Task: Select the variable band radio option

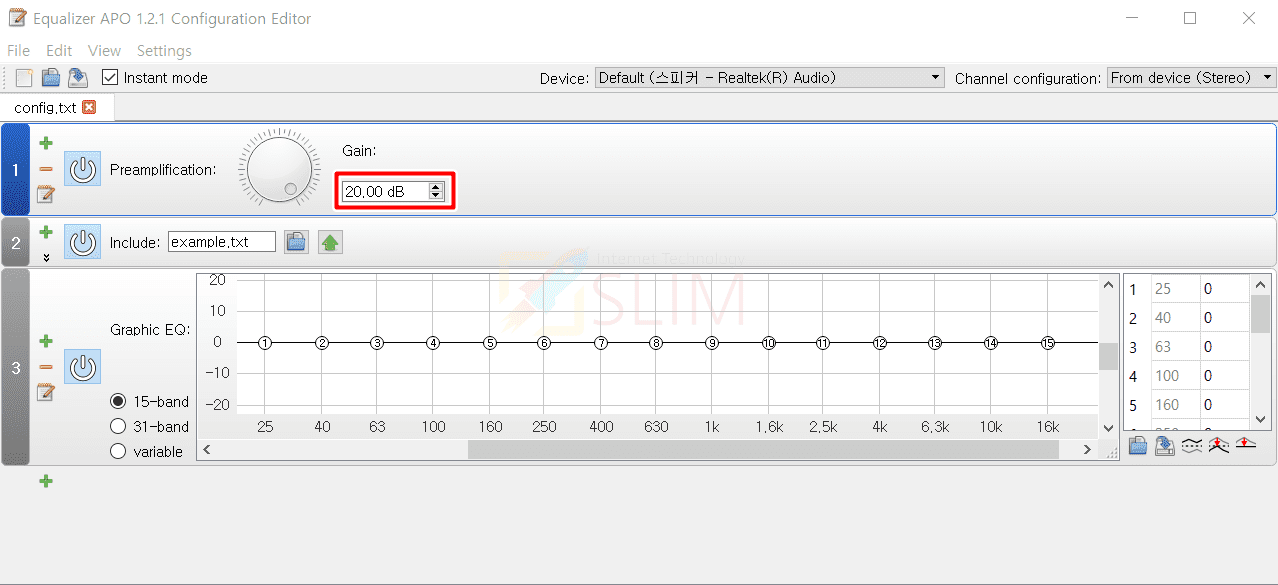Action: click(118, 451)
